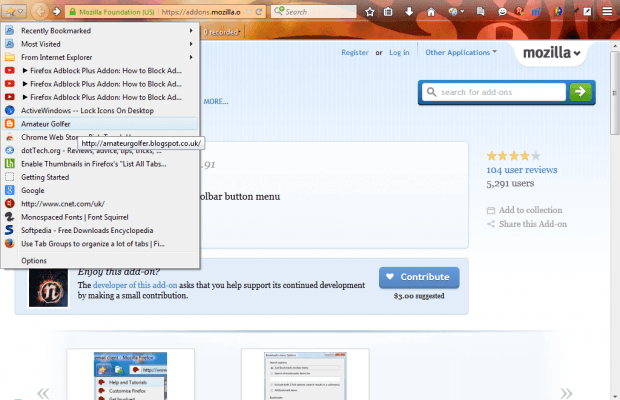Click the green padlock site identity icon

[72, 12]
